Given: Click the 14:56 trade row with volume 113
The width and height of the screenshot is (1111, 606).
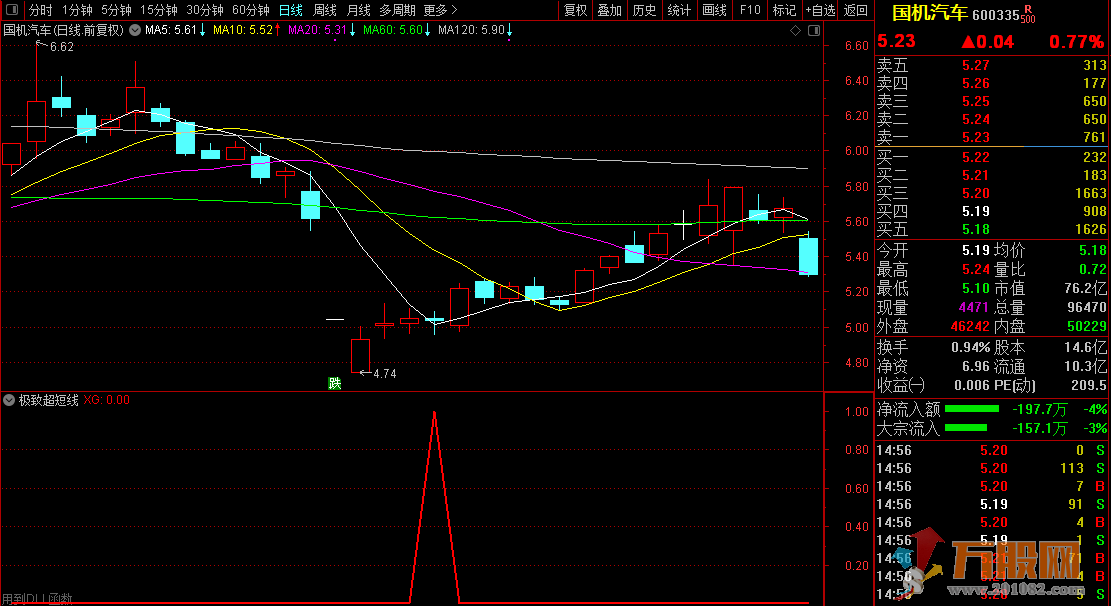Looking at the screenshot, I should [x=992, y=468].
